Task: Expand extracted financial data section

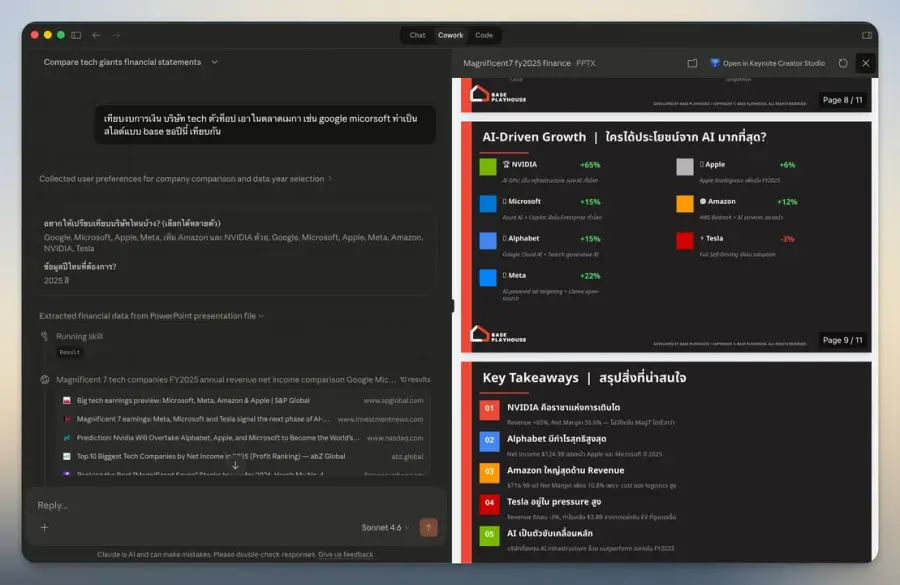Action: [x=152, y=316]
